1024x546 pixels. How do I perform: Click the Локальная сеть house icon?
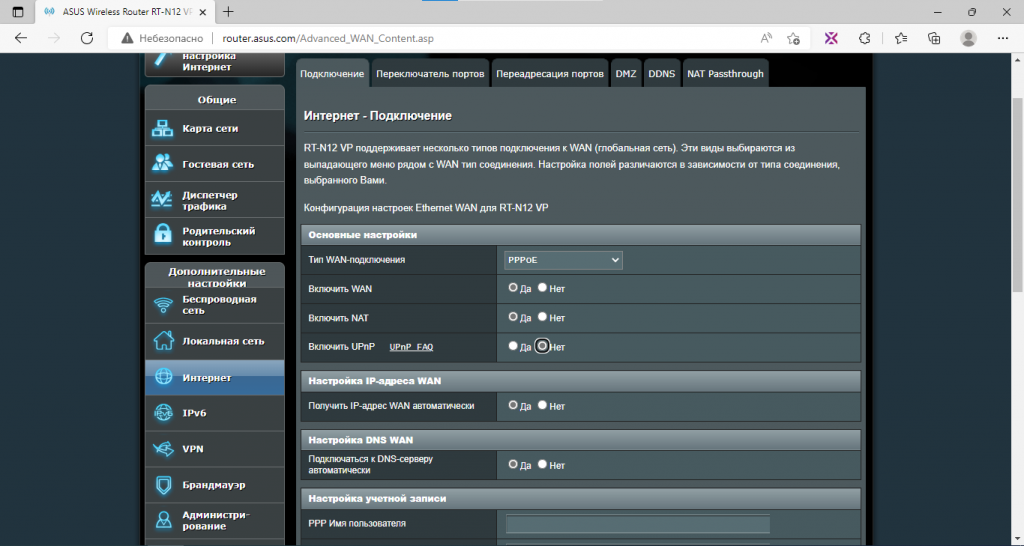point(163,340)
